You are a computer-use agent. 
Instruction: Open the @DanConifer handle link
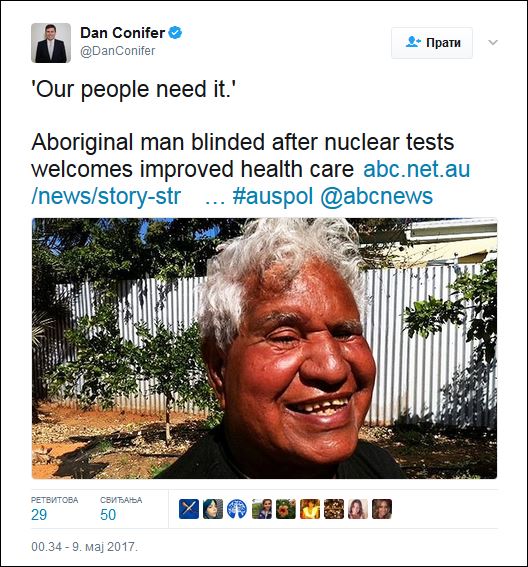pyautogui.click(x=117, y=51)
